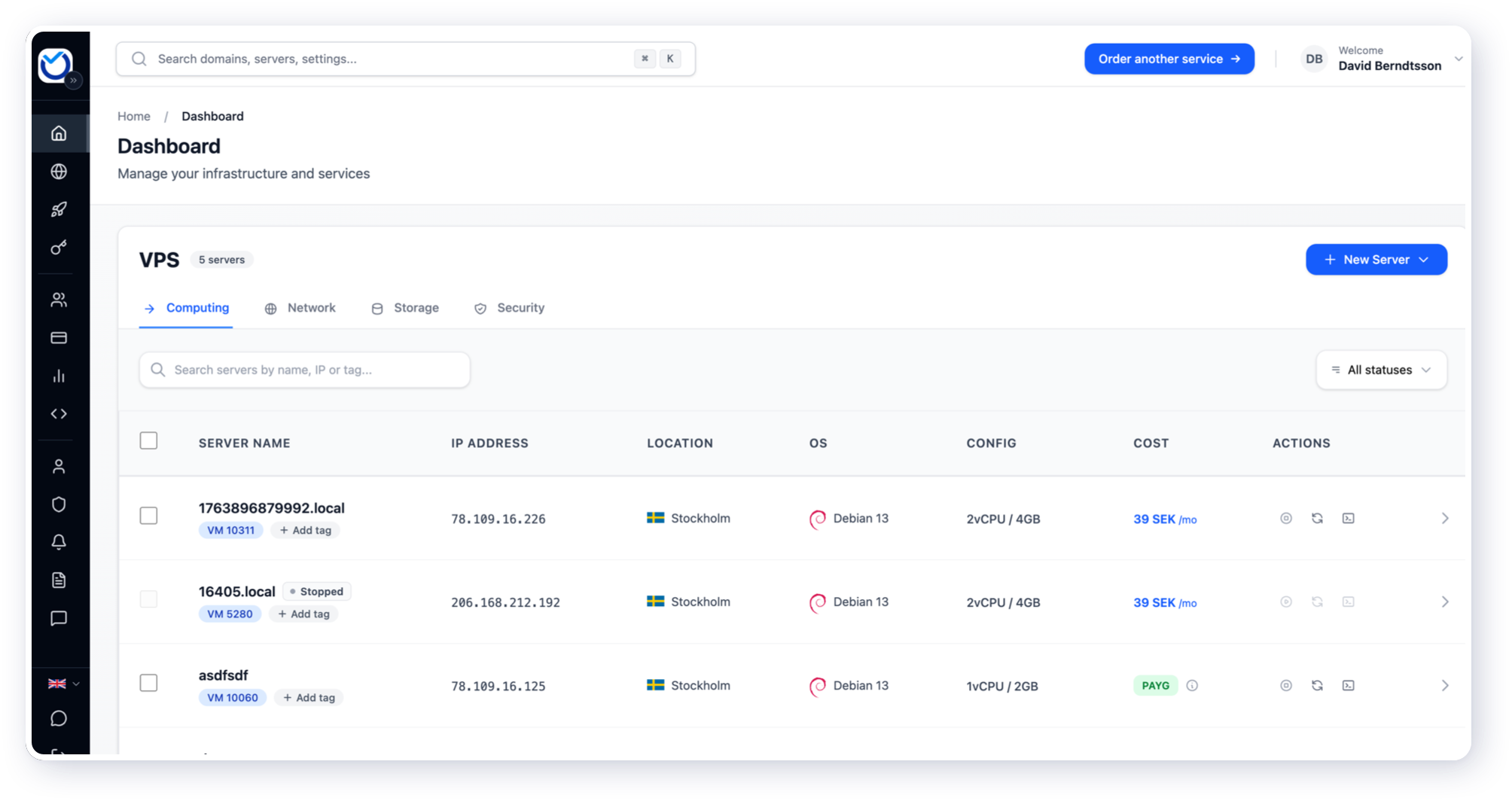Open console for the asdfsdf server
Image resolution: width=1512 pixels, height=801 pixels.
click(x=1348, y=685)
